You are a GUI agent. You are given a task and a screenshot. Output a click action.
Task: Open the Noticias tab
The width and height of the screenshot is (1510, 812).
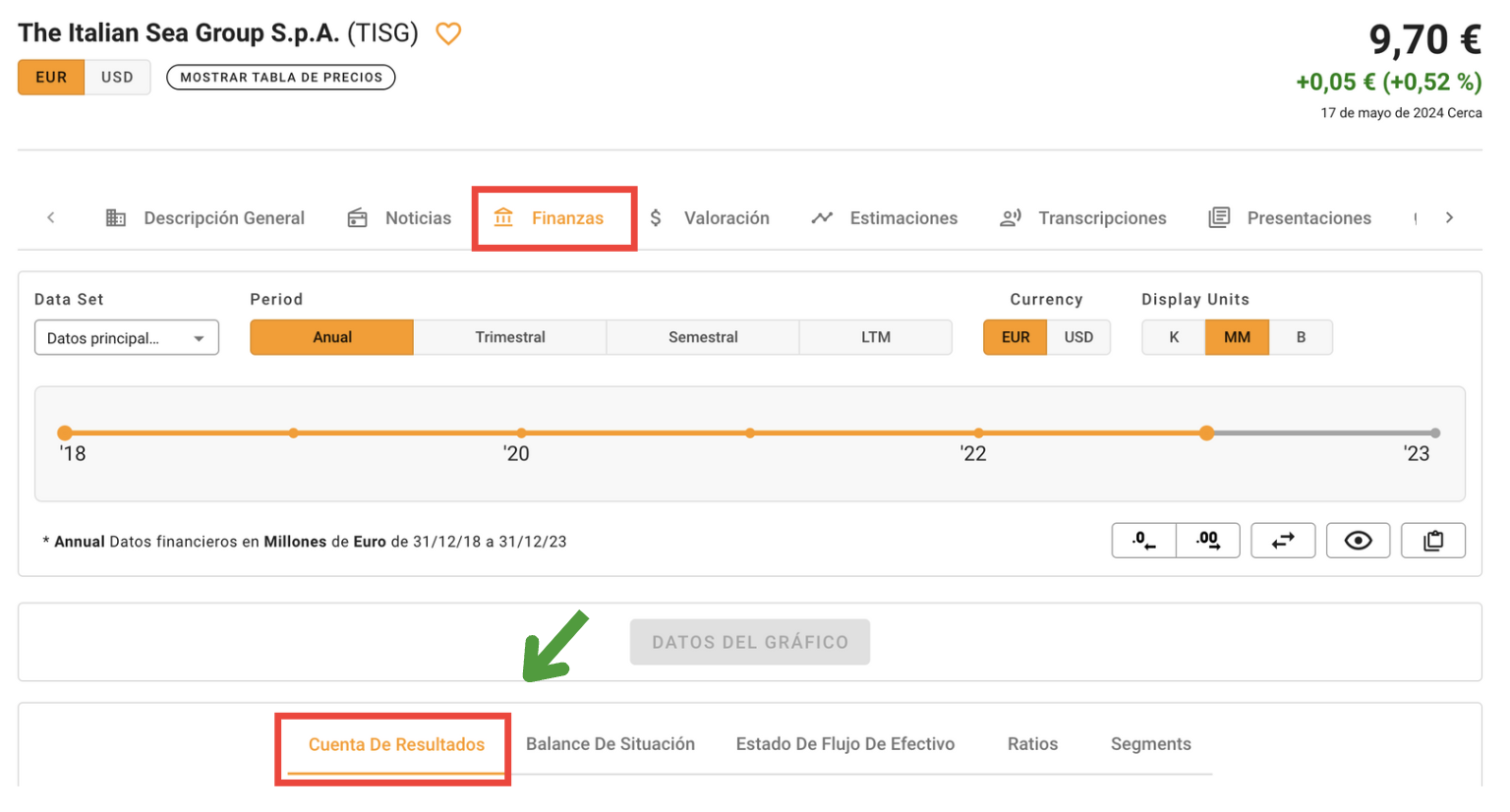(399, 217)
